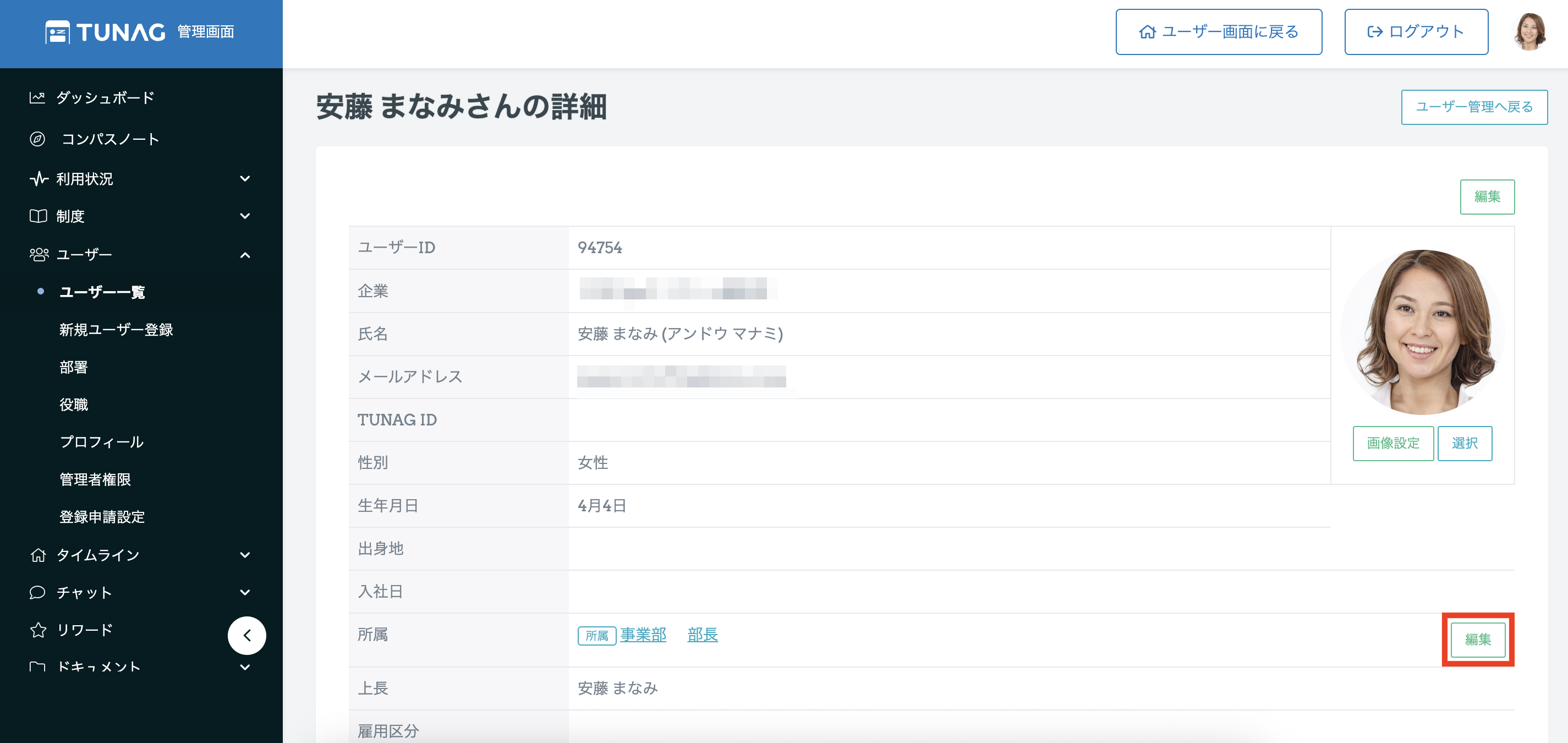Open コンパスノート in the sidebar
Viewport: 1568px width, 743px height.
pos(110,139)
